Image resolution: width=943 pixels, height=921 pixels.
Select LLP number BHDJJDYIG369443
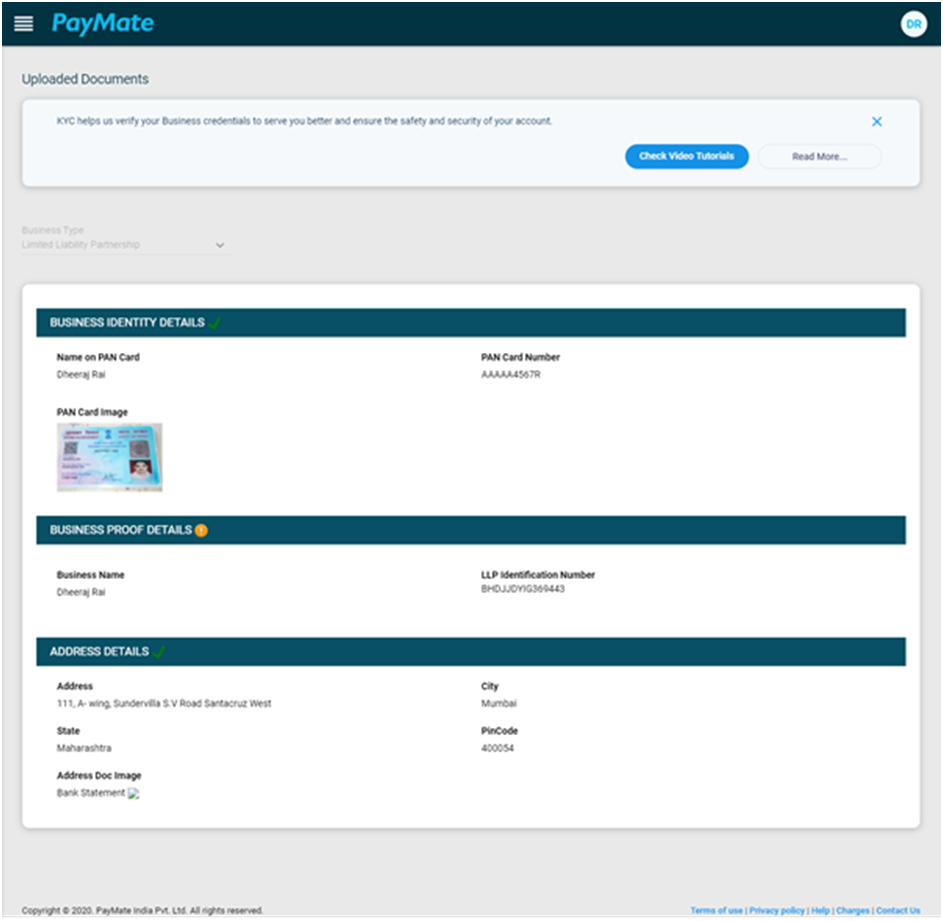tap(523, 588)
